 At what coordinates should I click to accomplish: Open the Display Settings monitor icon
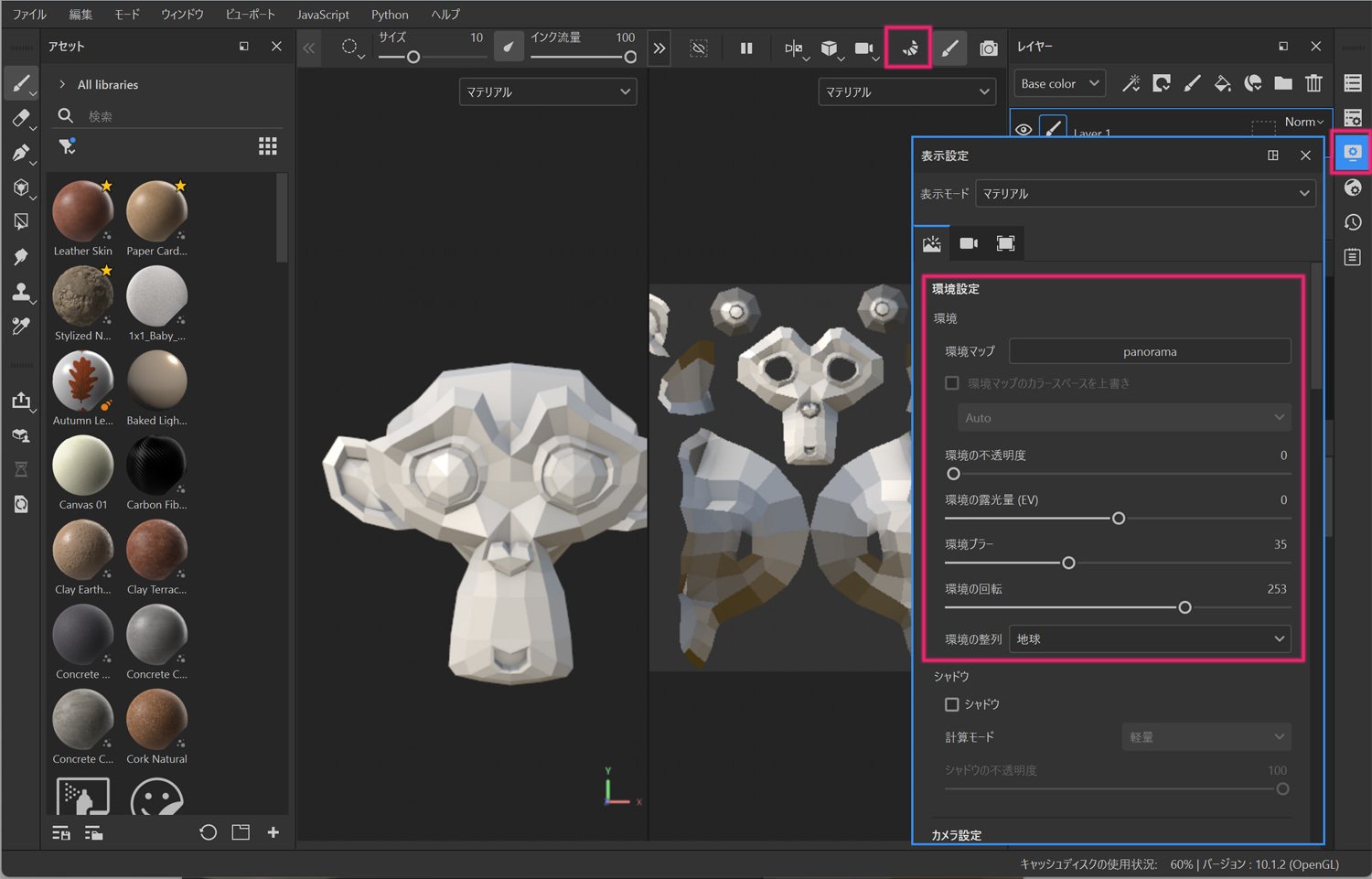(1353, 152)
